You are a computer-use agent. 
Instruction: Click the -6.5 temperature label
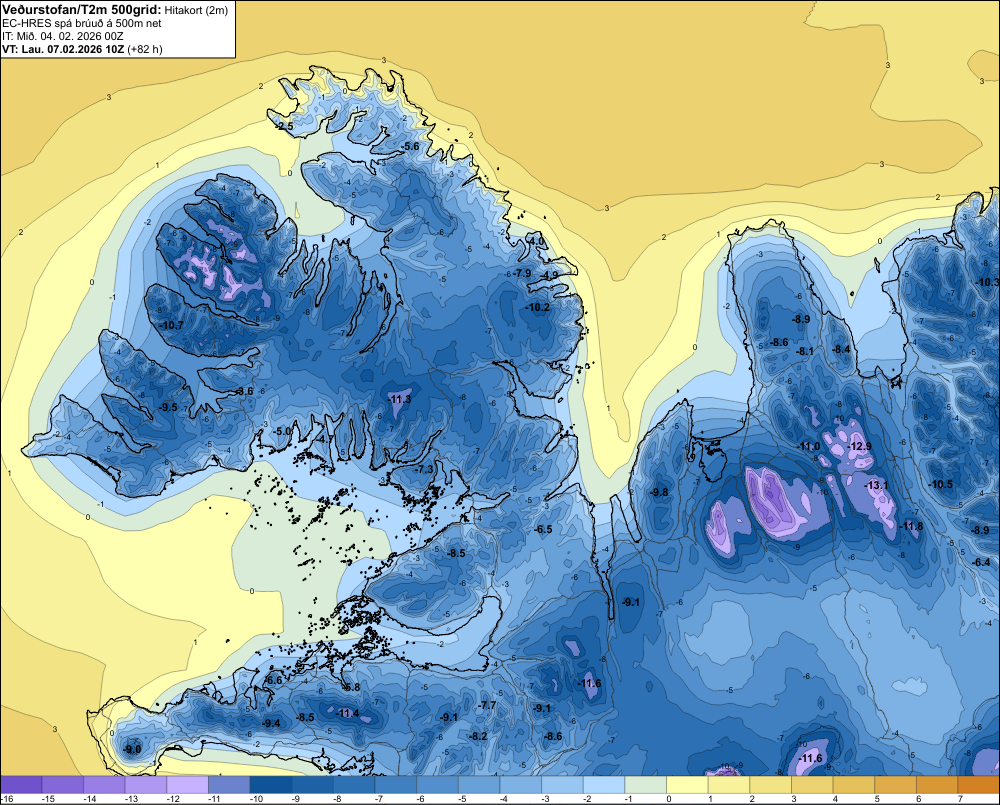[543, 529]
